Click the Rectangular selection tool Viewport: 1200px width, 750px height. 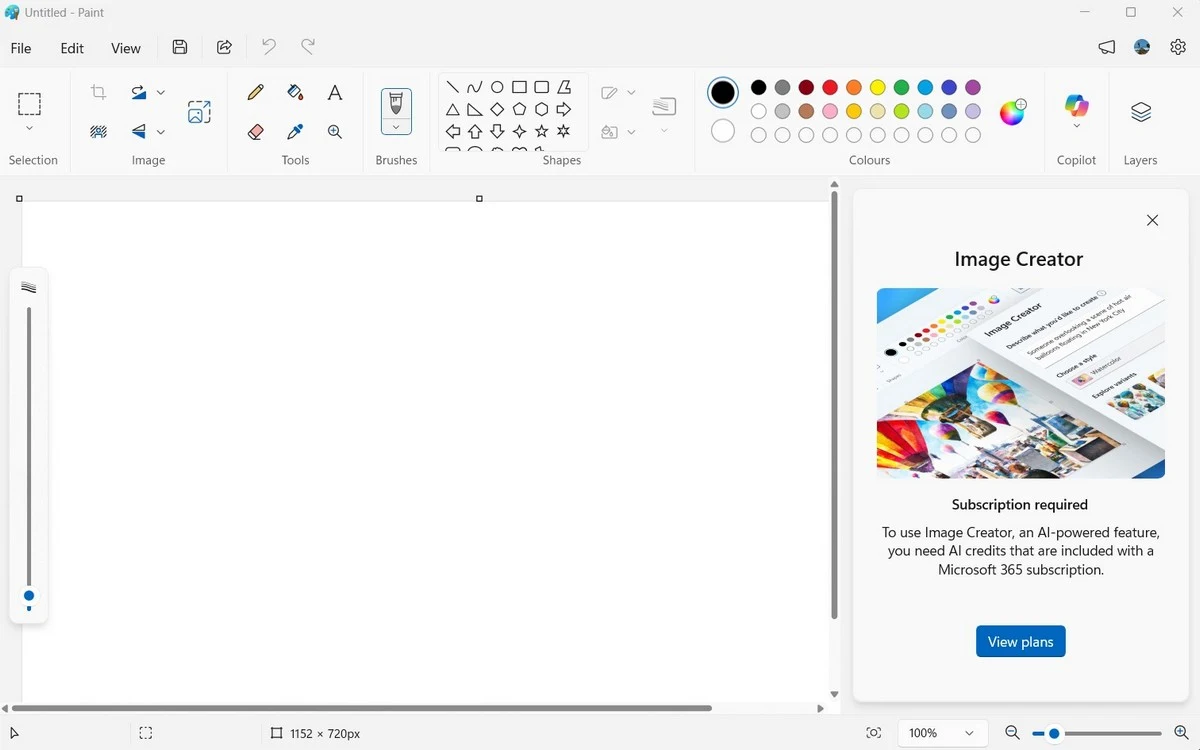pos(29,103)
